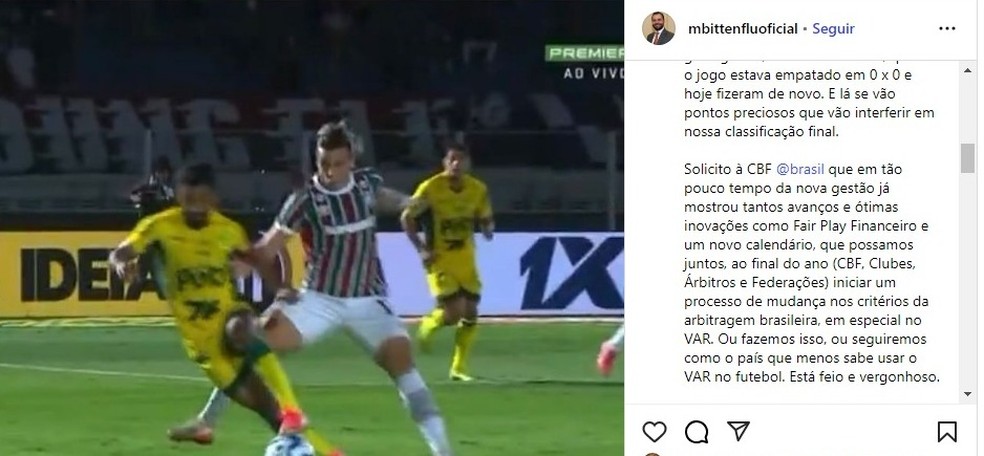The width and height of the screenshot is (984, 456).
Task: Click the soccer ball in the video
Action: pyautogui.click(x=289, y=447)
